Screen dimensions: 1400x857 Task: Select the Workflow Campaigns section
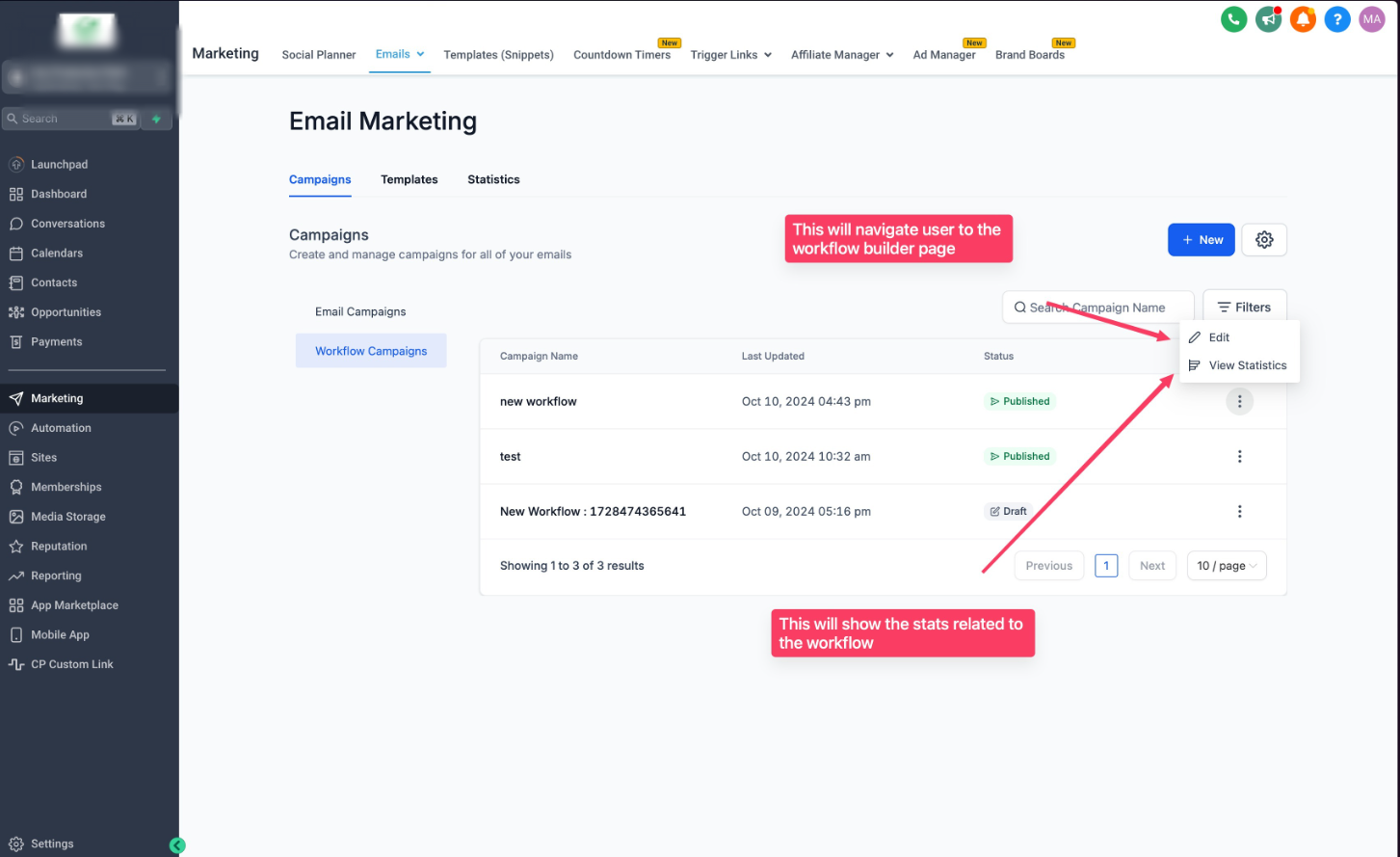(371, 351)
